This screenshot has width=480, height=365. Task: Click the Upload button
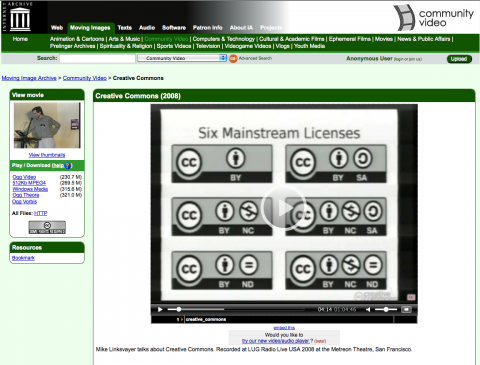coord(459,59)
